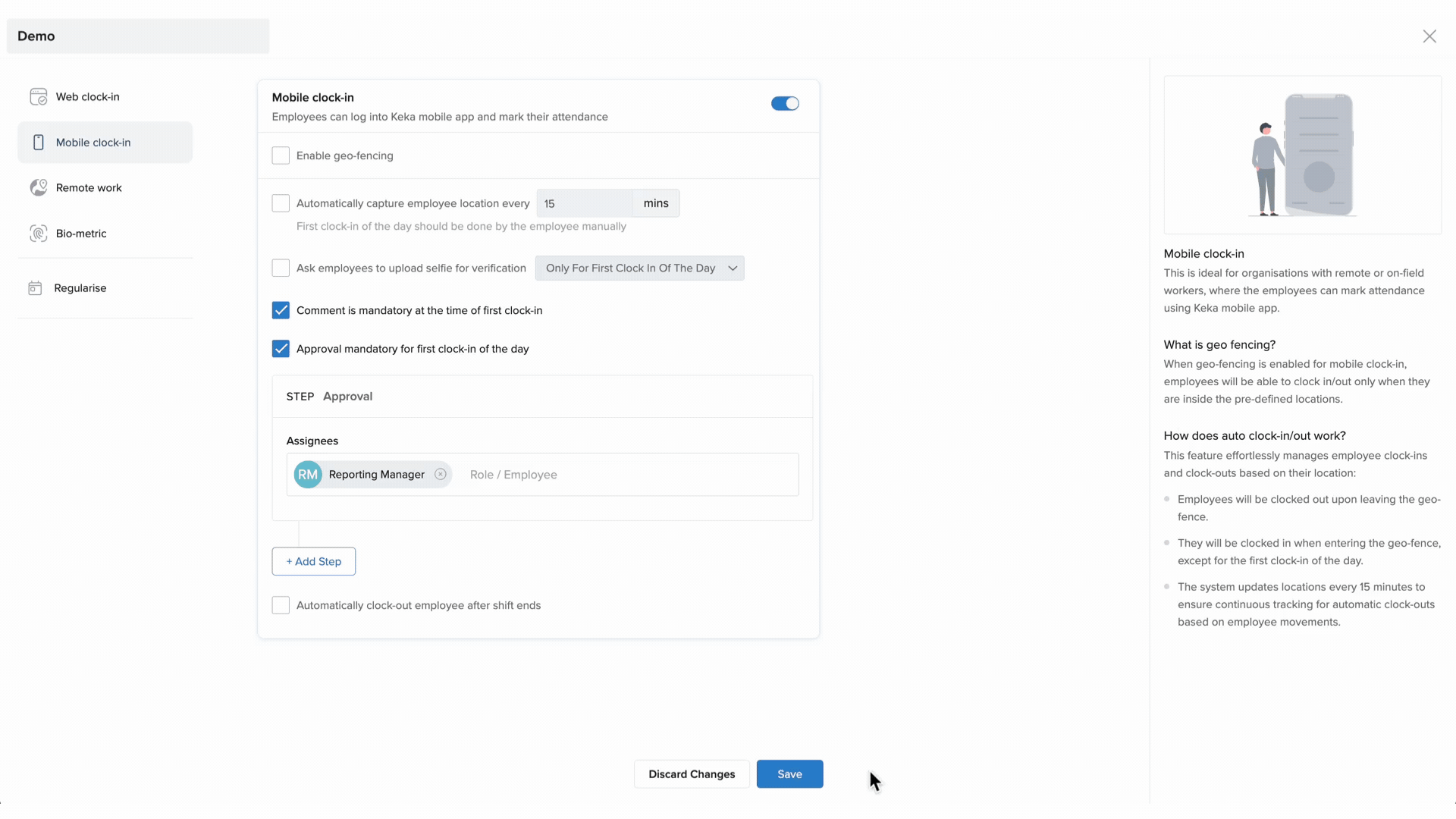1456x819 pixels.
Task: Click the dropdown chevron arrow
Action: point(733,268)
